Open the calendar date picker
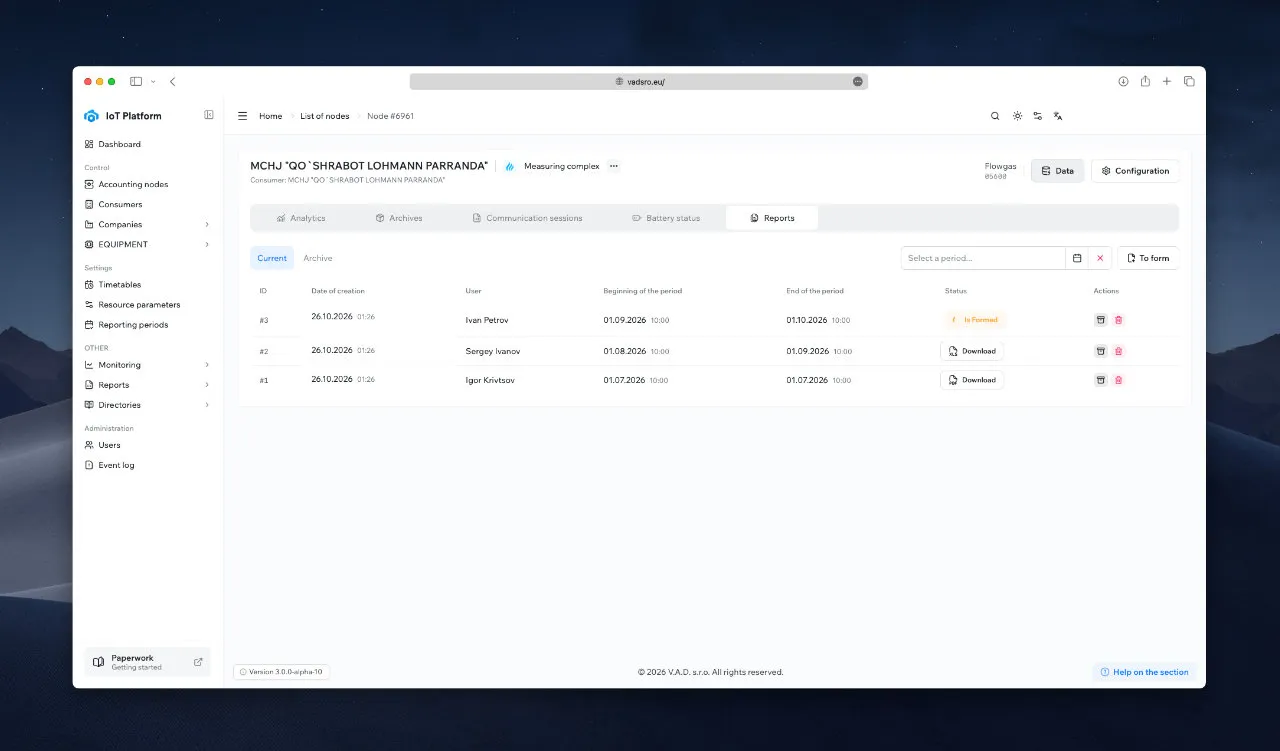The width and height of the screenshot is (1280, 751). (1075, 258)
